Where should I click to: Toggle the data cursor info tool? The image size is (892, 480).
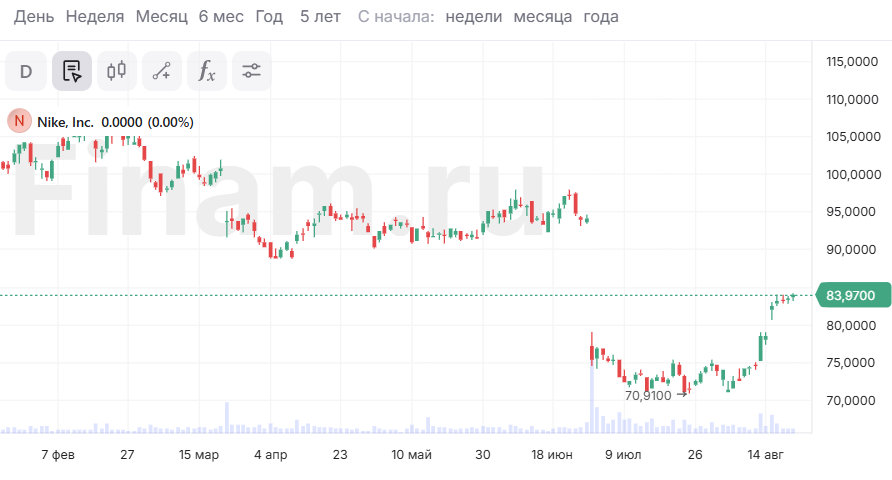click(x=72, y=71)
